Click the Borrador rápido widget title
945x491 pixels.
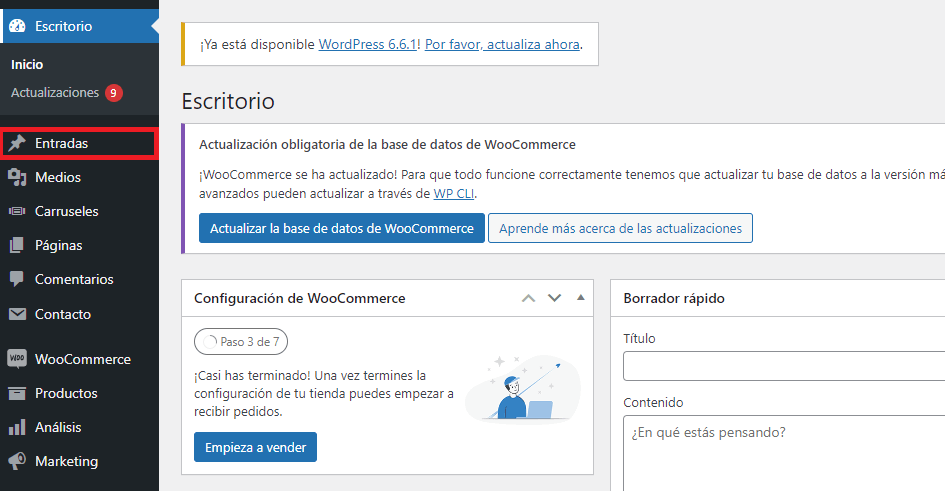click(674, 298)
